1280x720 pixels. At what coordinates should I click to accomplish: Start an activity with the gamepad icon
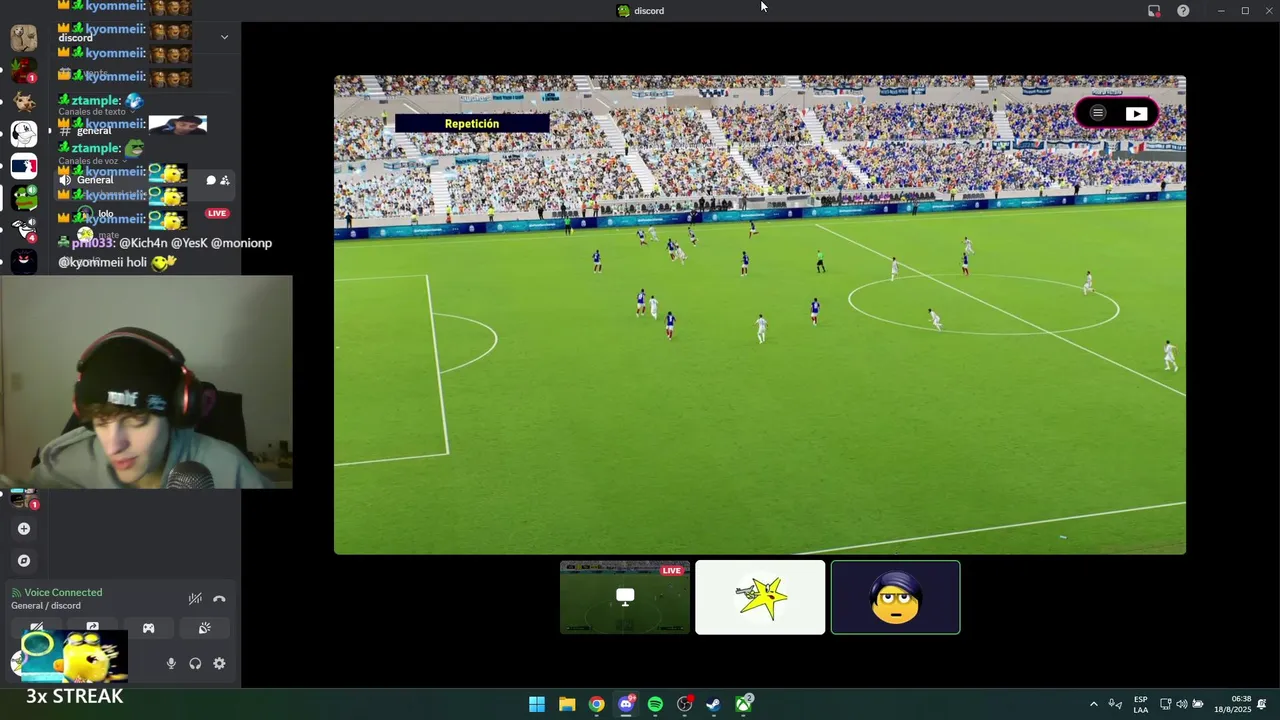148,628
